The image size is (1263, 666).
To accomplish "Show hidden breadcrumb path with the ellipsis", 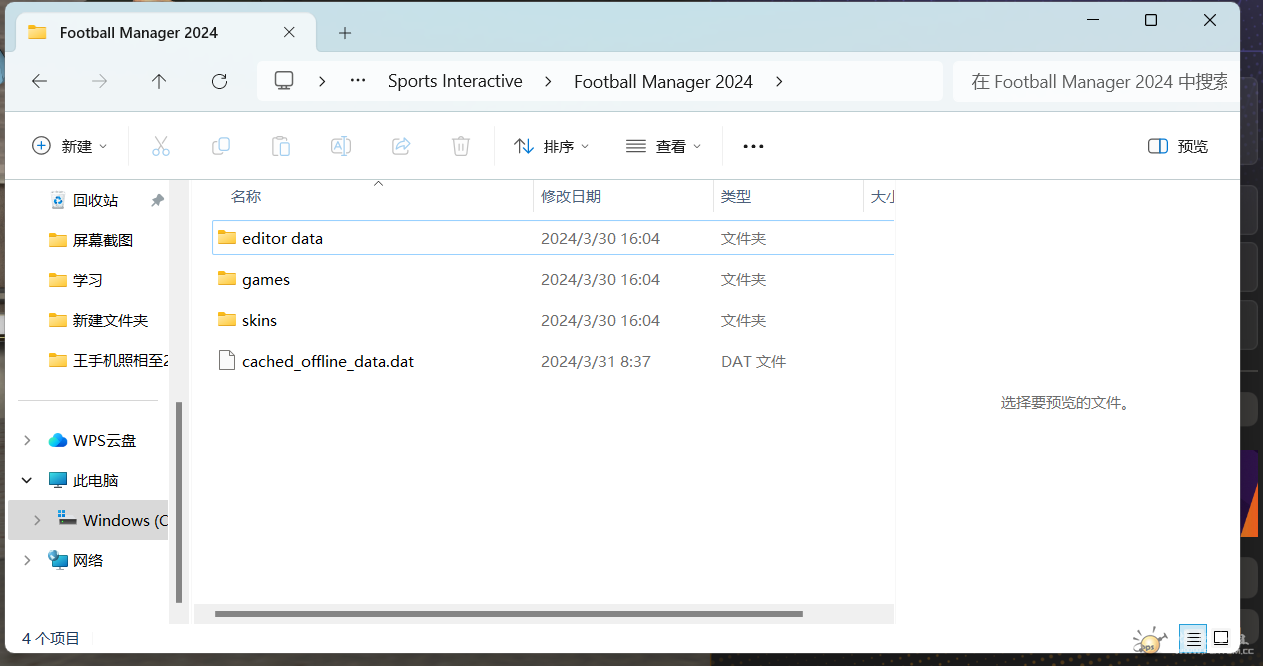I will pyautogui.click(x=358, y=81).
